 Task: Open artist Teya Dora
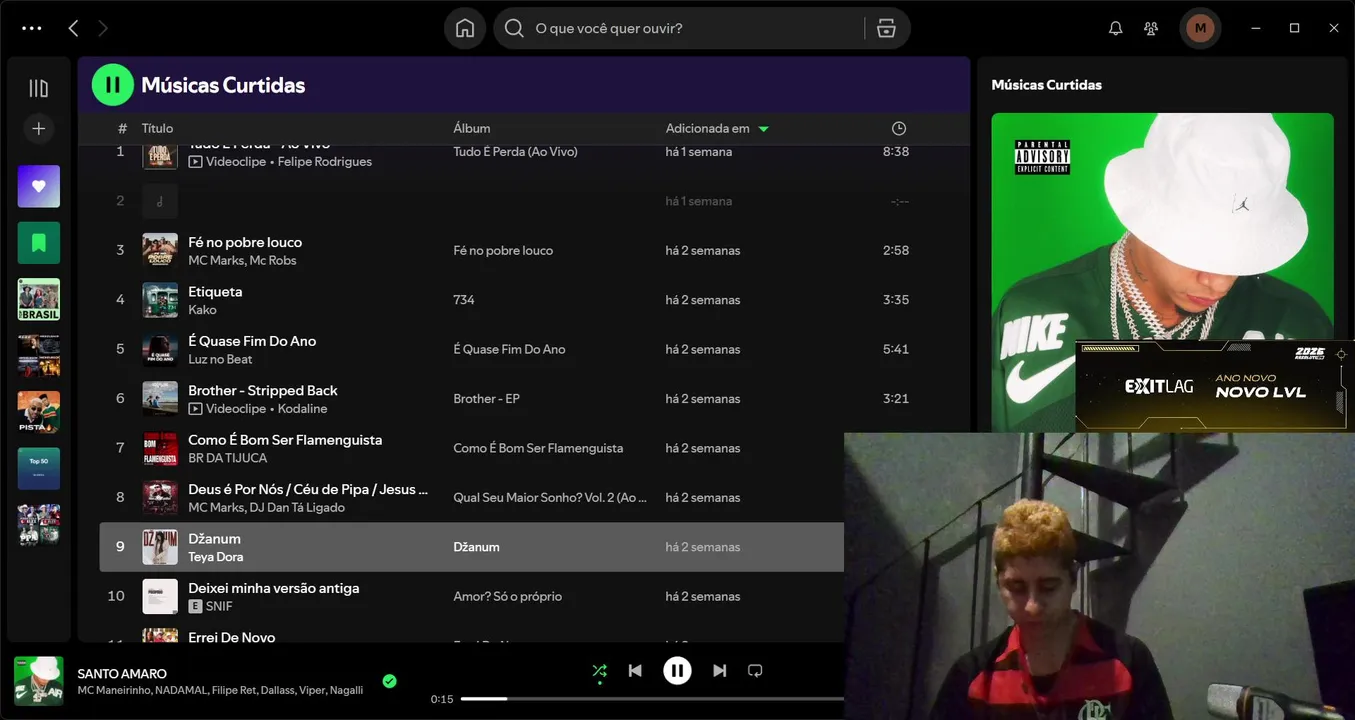point(216,557)
